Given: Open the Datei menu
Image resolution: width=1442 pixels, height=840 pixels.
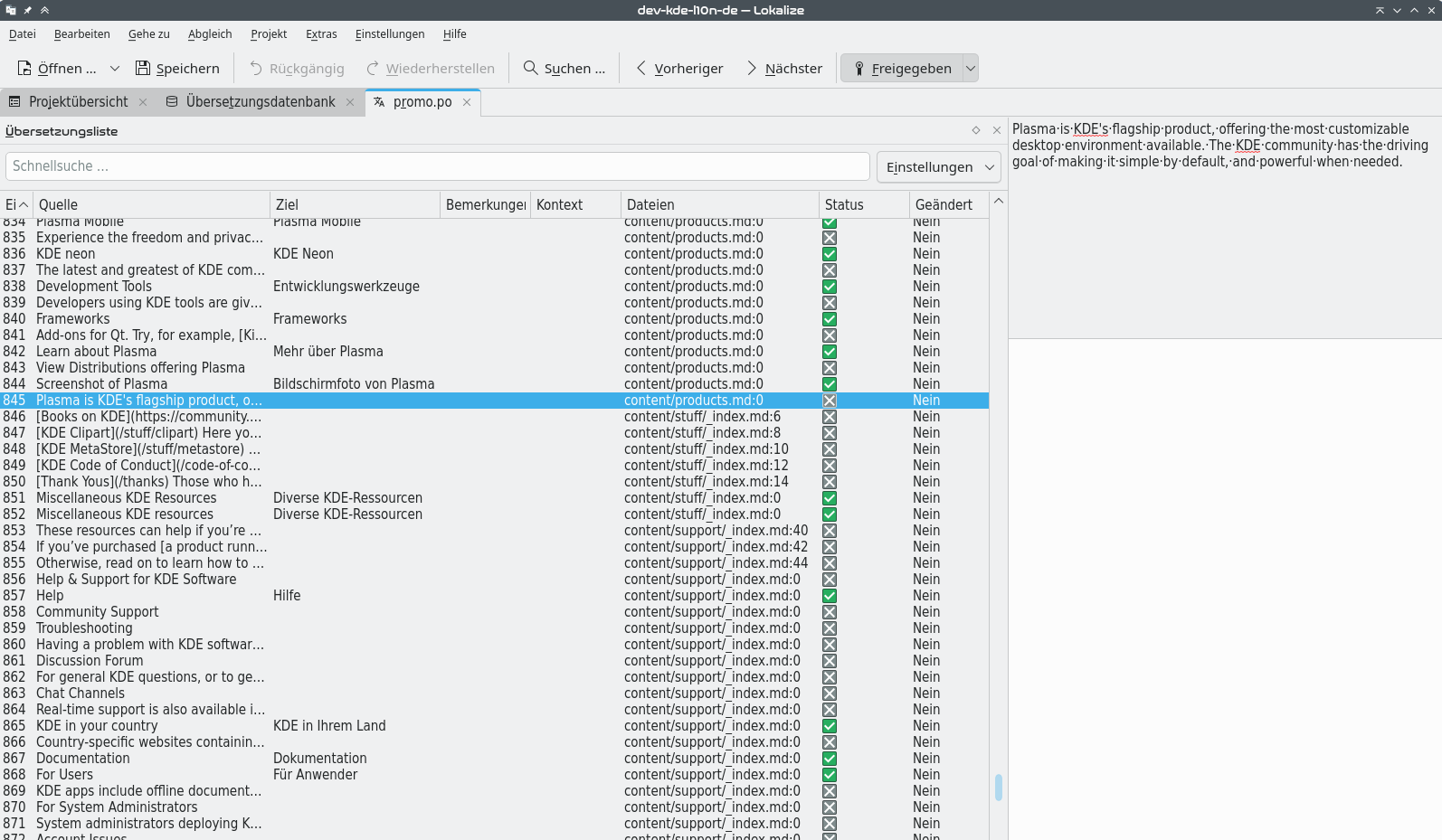Looking at the screenshot, I should (x=23, y=33).
